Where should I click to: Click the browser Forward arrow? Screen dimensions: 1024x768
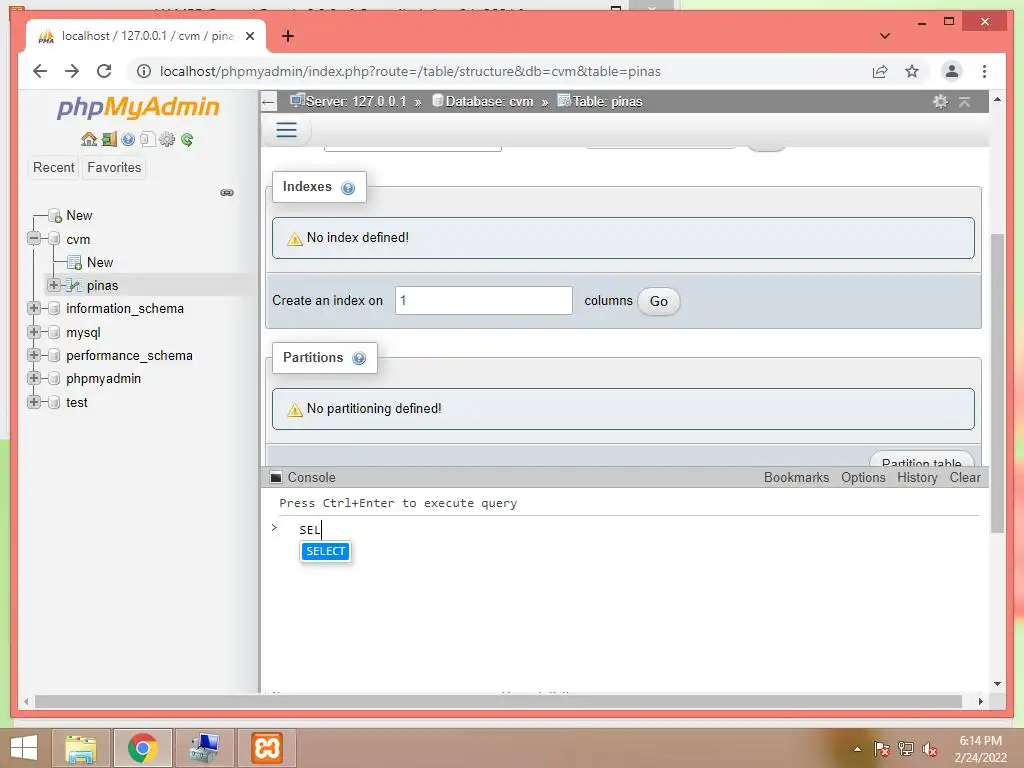[72, 71]
